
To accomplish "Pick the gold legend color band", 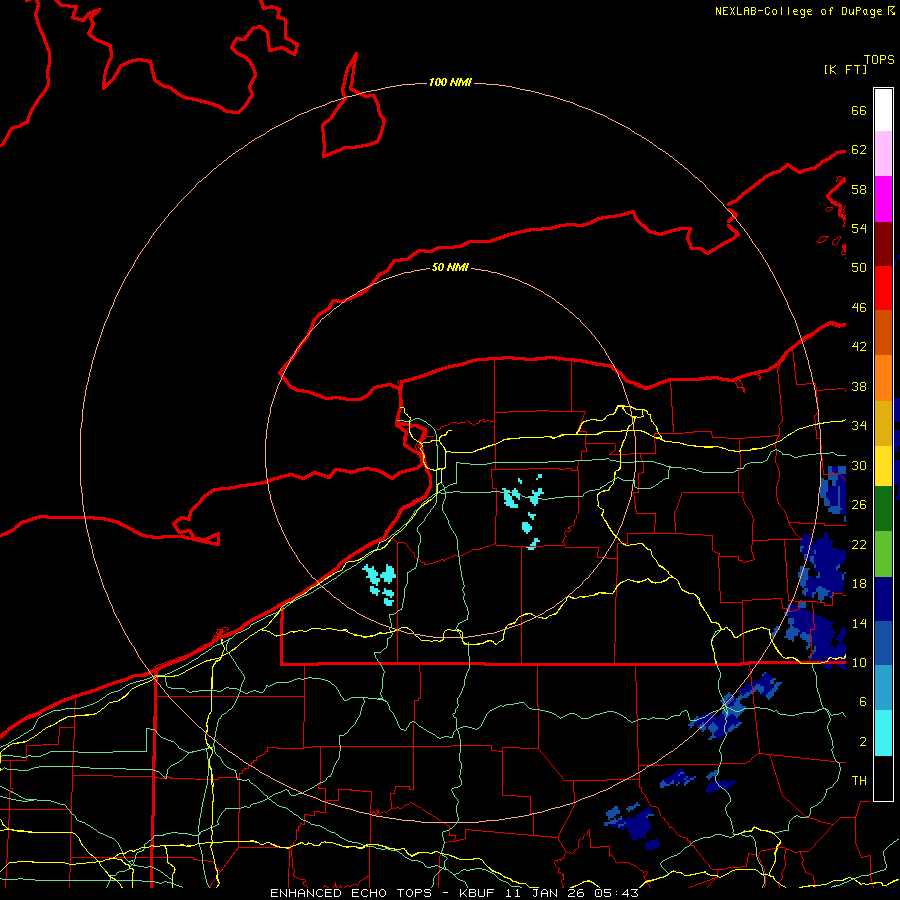I will pyautogui.click(x=883, y=423).
